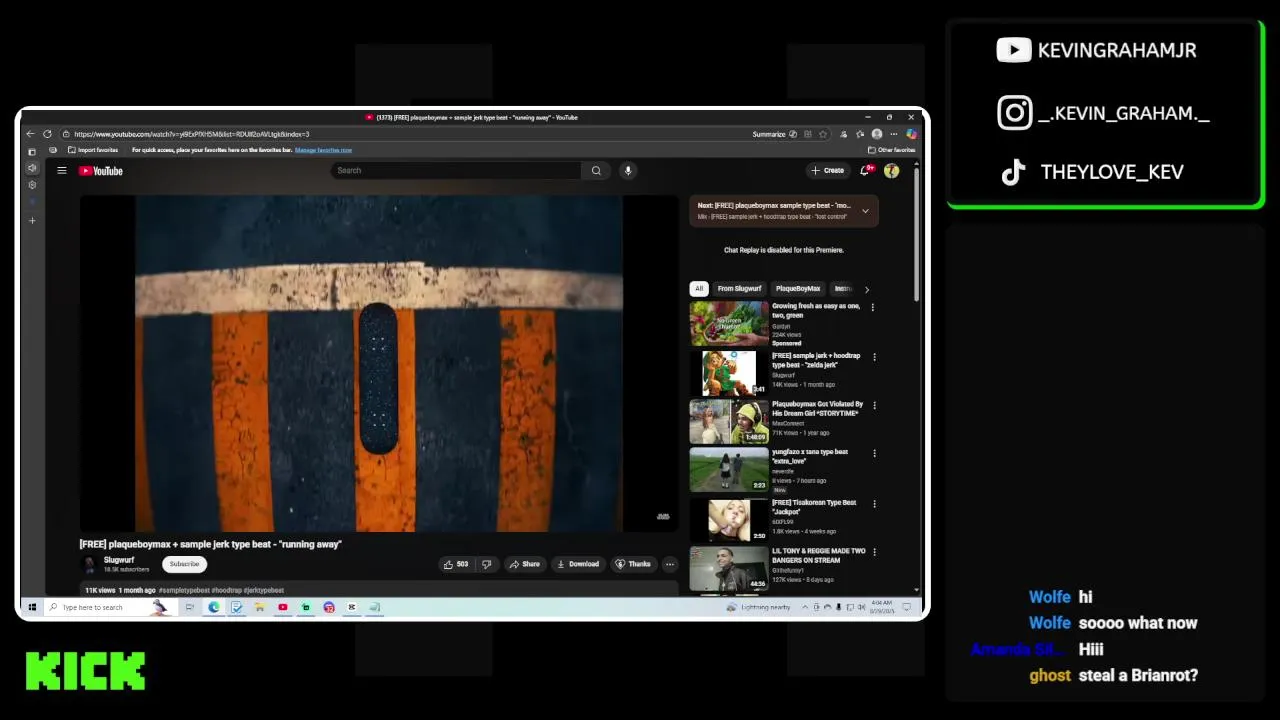Open options for 'extra_love' video
The image size is (1280, 720).
click(874, 453)
